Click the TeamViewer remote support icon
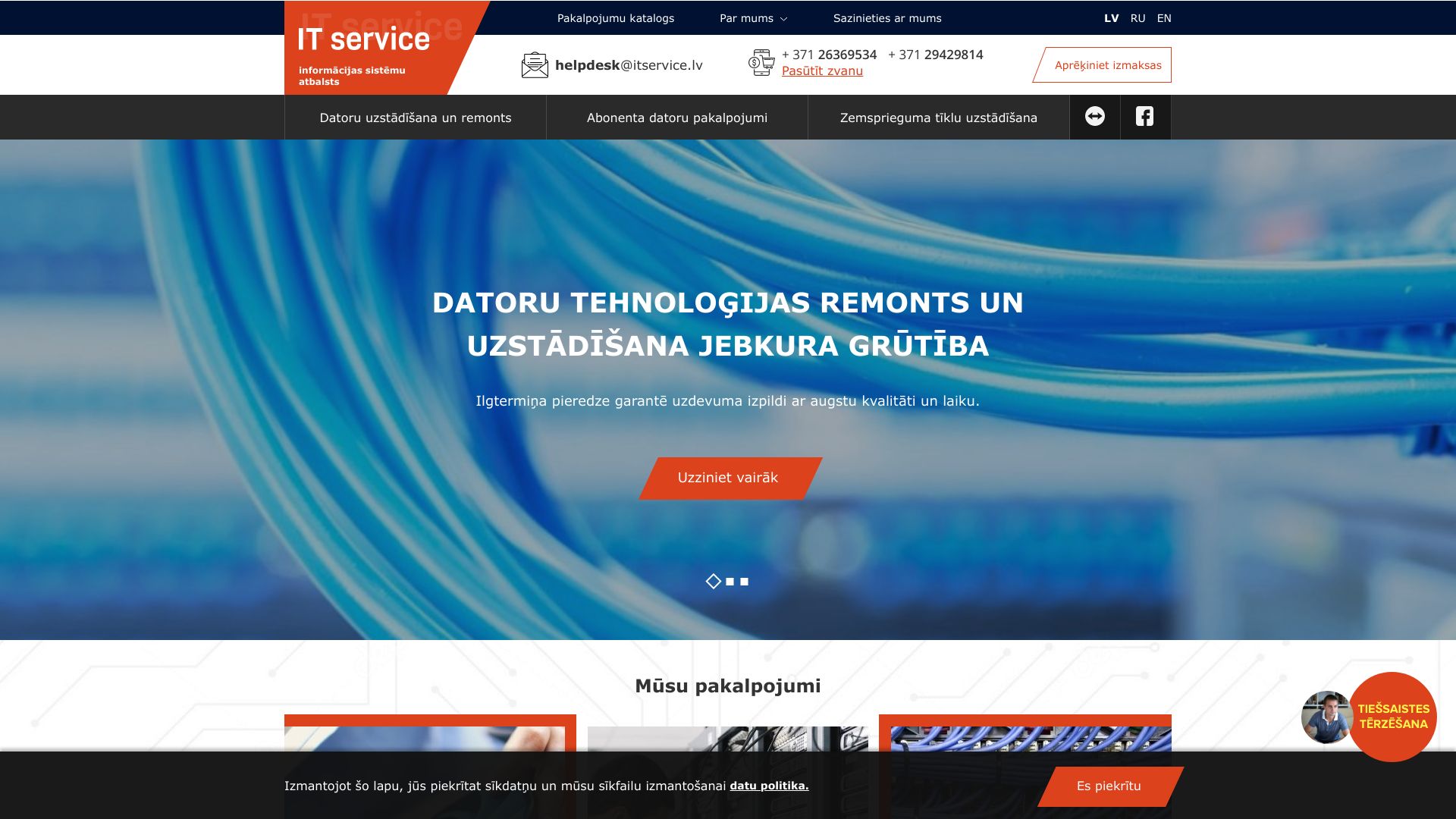The height and width of the screenshot is (819, 1456). (x=1094, y=117)
